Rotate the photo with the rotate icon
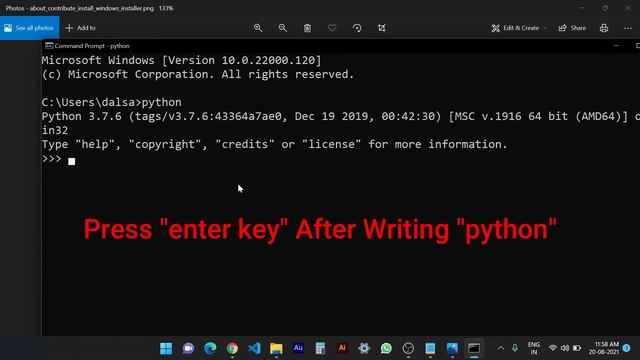Image resolution: width=640 pixels, height=360 pixels. coord(357,28)
